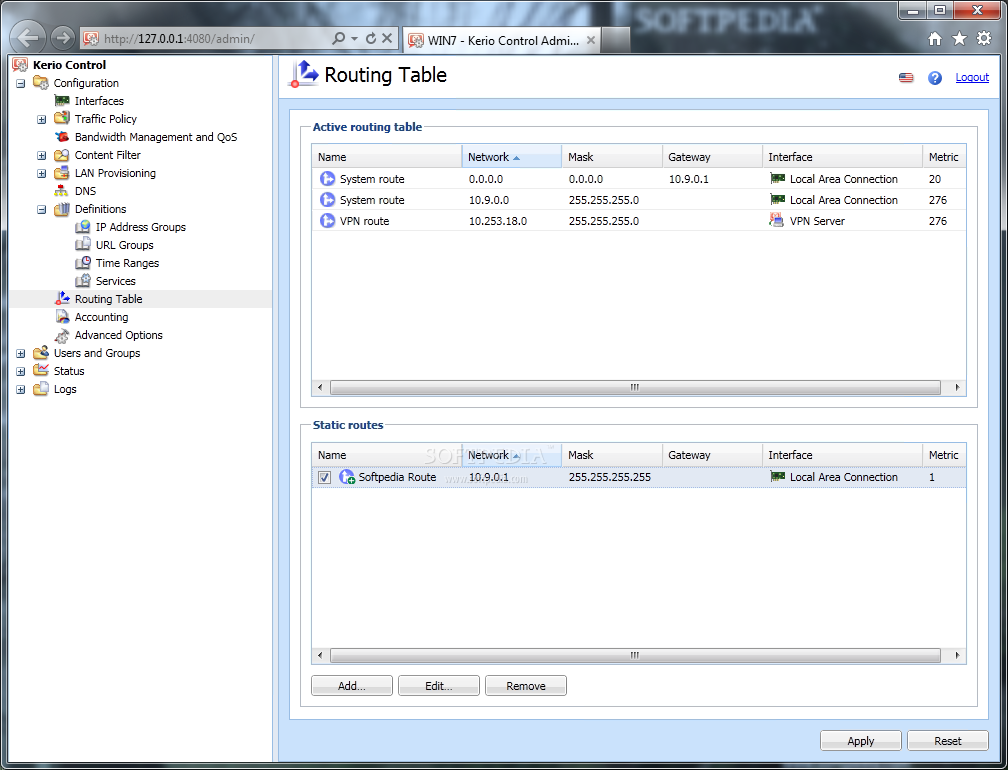
Task: Switch to WIN7 Kerio Control Admin tab
Action: [x=501, y=40]
